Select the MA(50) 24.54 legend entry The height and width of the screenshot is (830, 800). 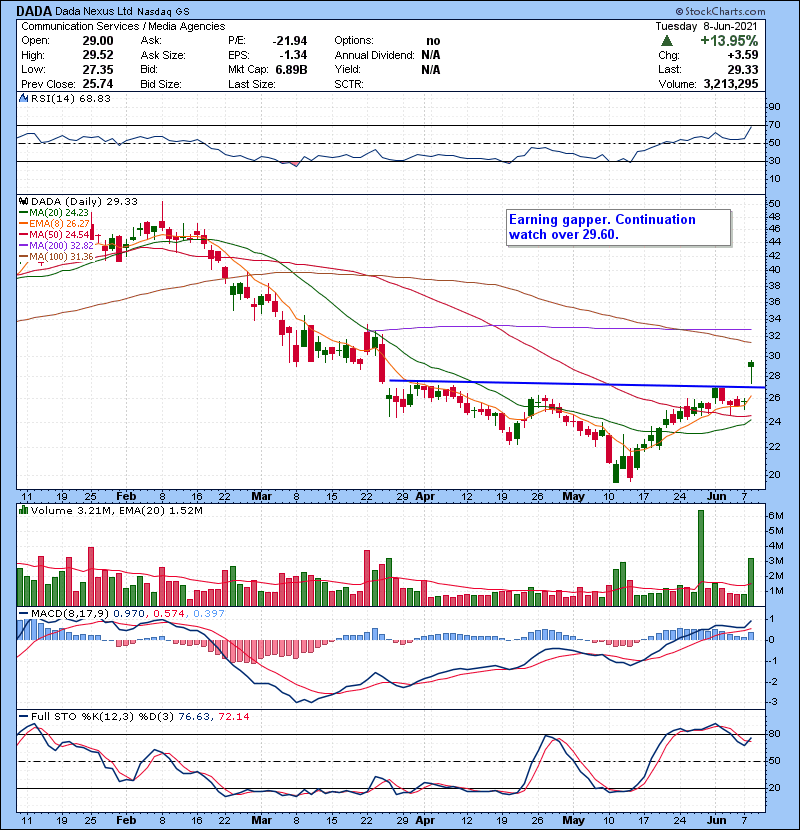54,234
